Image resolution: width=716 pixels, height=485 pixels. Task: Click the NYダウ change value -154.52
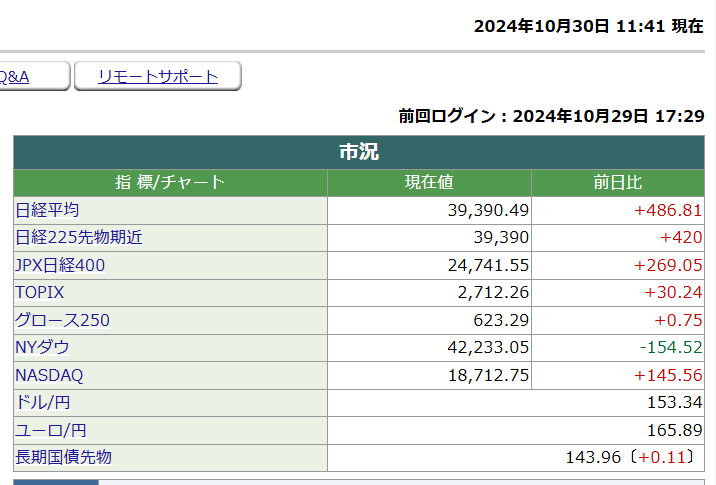pyautogui.click(x=671, y=347)
